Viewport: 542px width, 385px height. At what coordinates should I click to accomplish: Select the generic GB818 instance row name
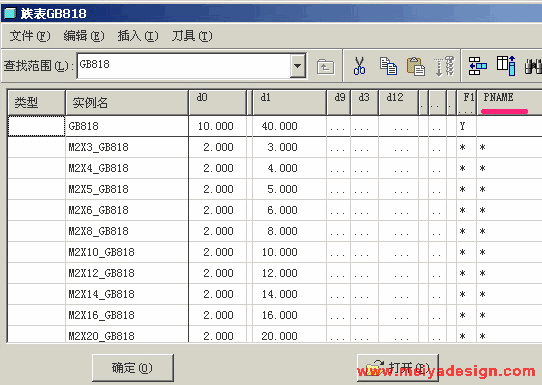(x=83, y=126)
